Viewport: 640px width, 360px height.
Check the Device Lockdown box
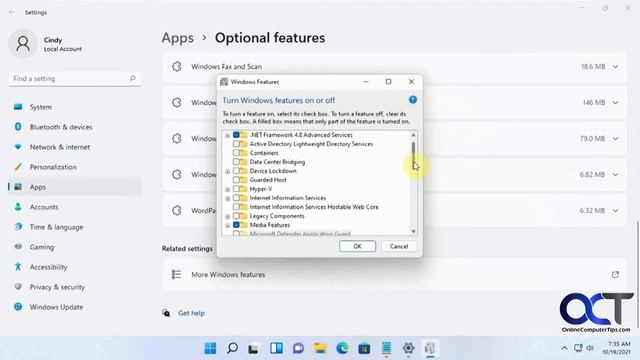[x=236, y=171]
